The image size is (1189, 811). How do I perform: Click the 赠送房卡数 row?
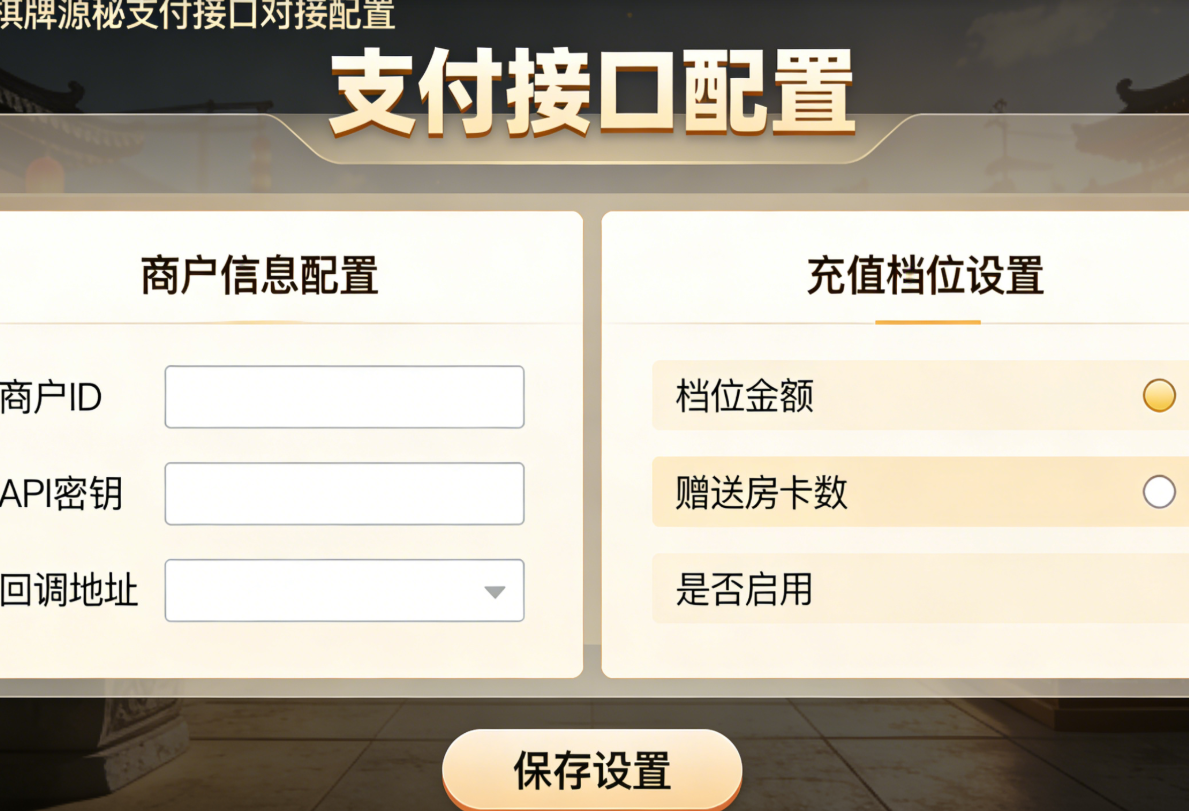pyautogui.click(x=757, y=492)
